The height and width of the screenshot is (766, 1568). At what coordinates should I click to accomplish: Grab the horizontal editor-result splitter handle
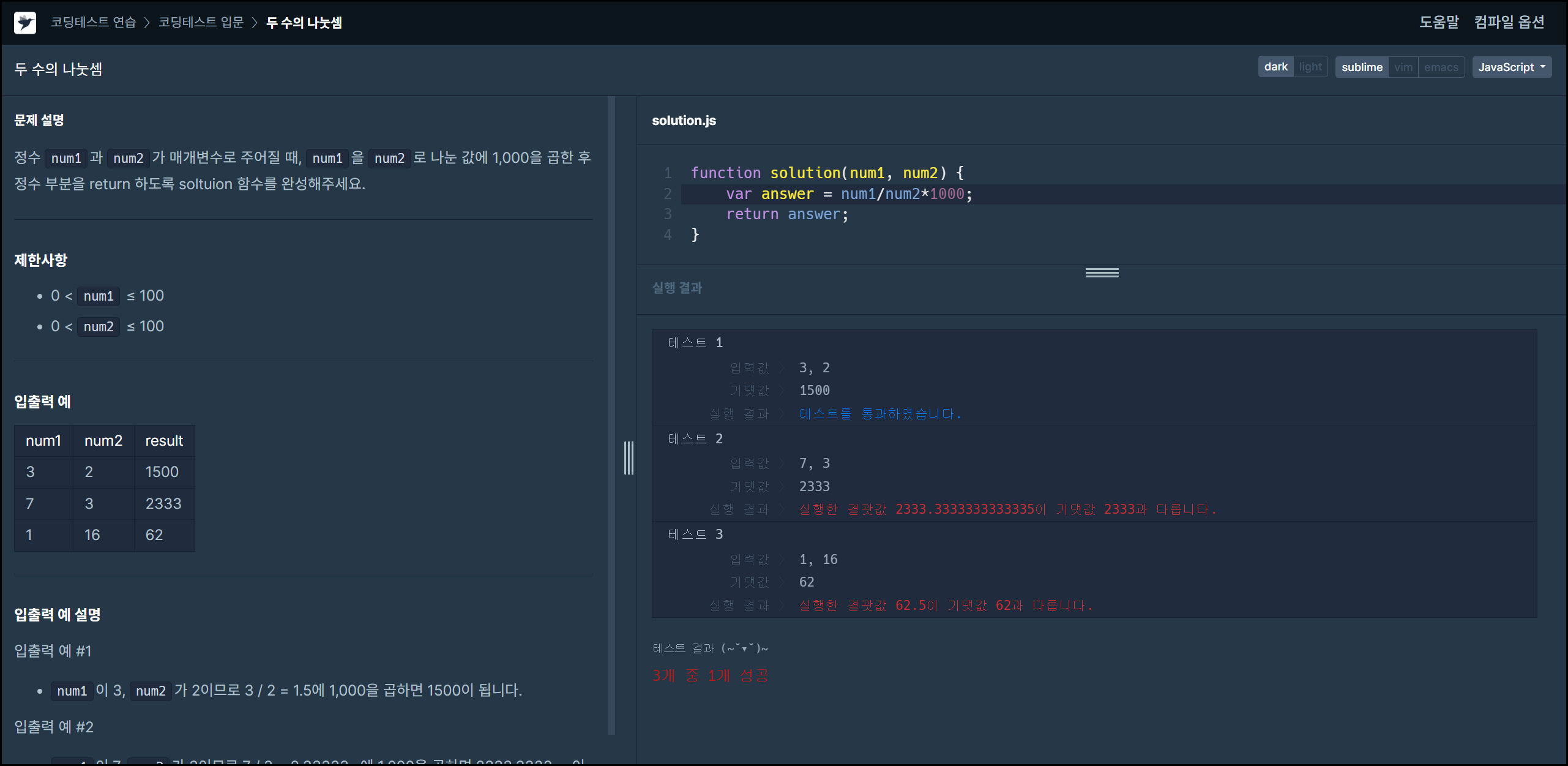point(1102,273)
